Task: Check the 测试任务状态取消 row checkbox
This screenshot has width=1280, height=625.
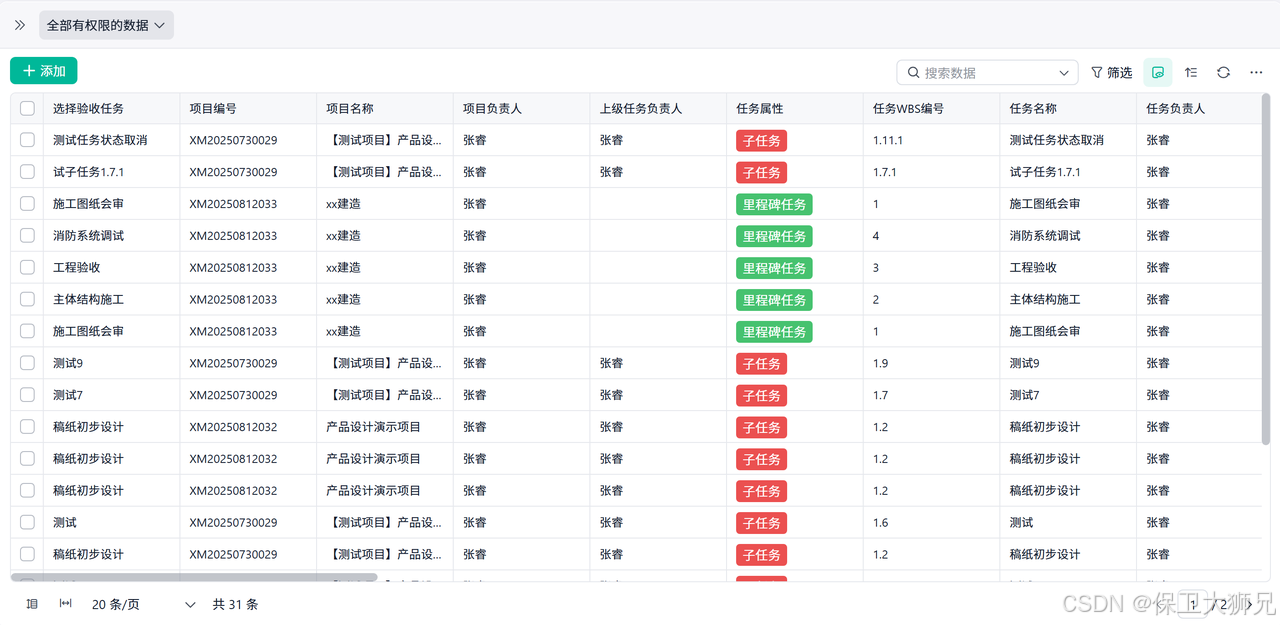Action: click(x=27, y=140)
